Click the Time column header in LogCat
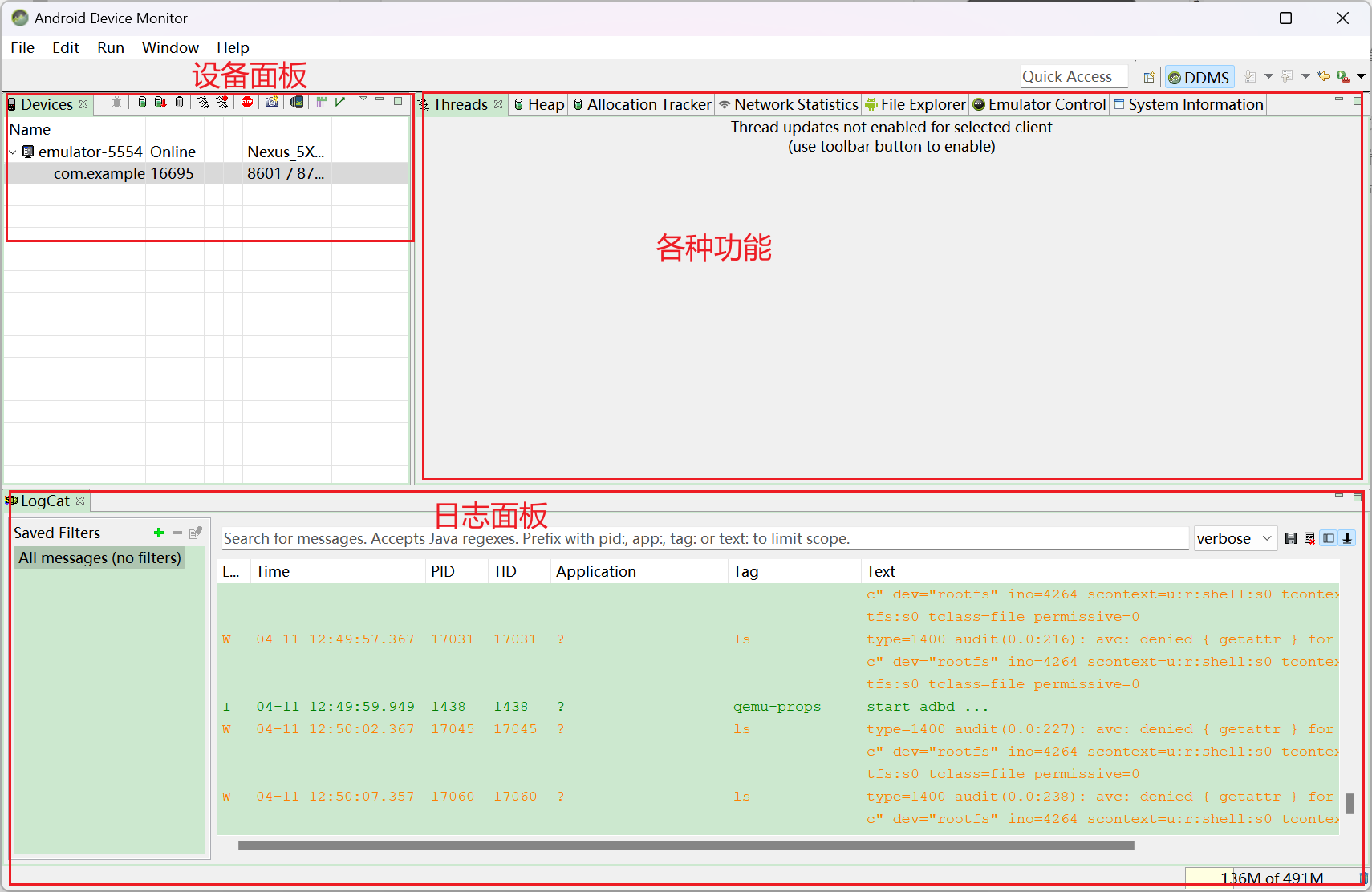The height and width of the screenshot is (892, 1372). coord(338,571)
